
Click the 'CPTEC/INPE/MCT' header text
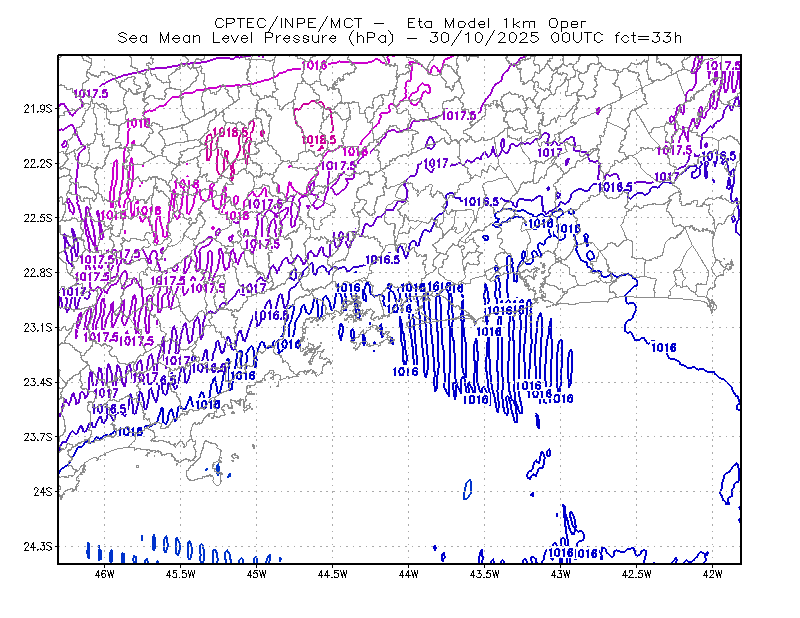click(288, 23)
